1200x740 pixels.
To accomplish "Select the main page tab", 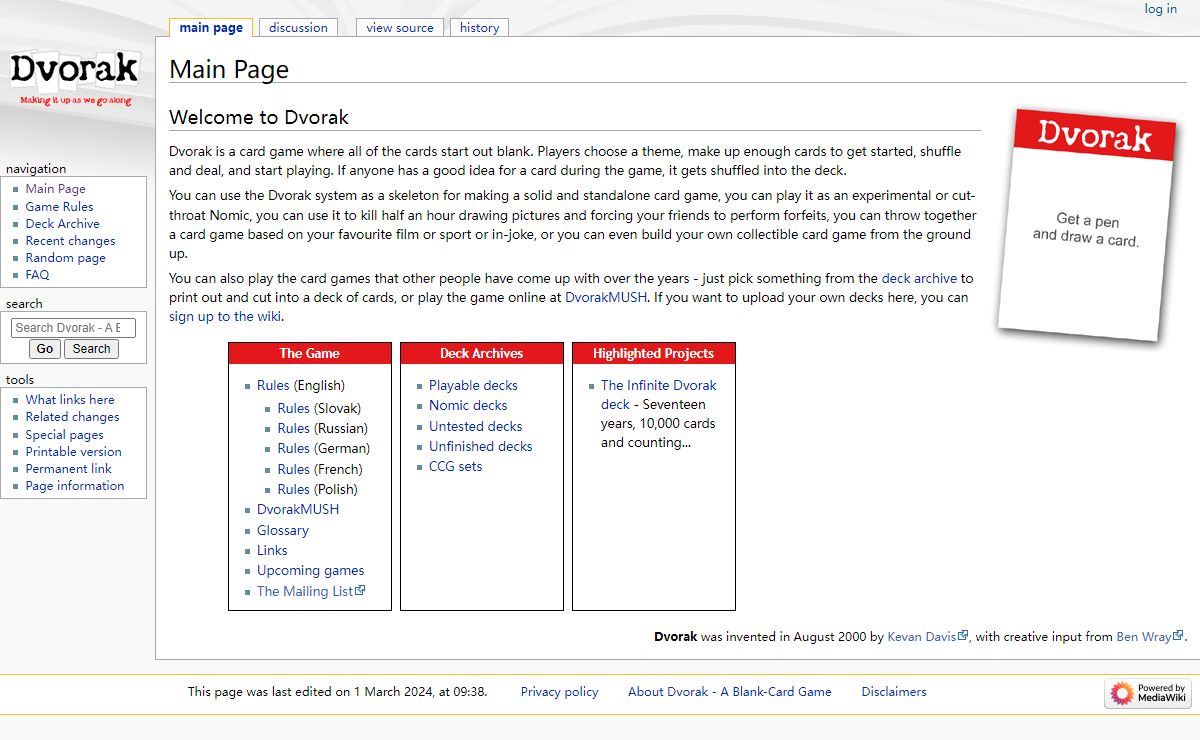I will [211, 28].
